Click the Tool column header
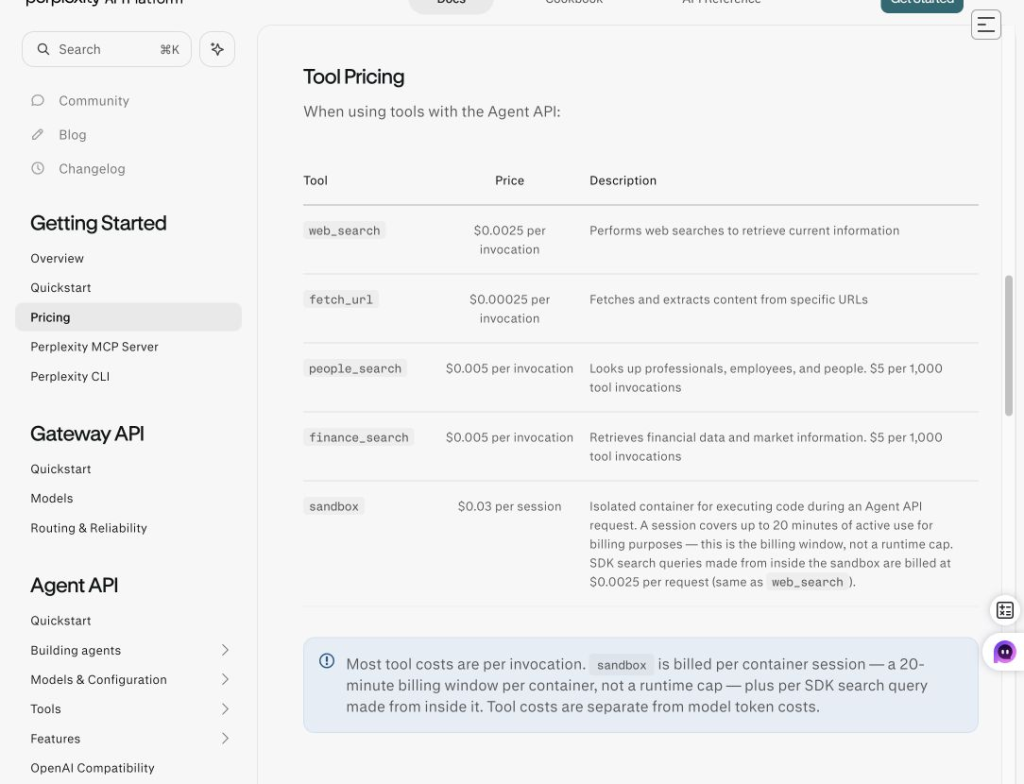This screenshot has width=1024, height=784. (x=315, y=180)
